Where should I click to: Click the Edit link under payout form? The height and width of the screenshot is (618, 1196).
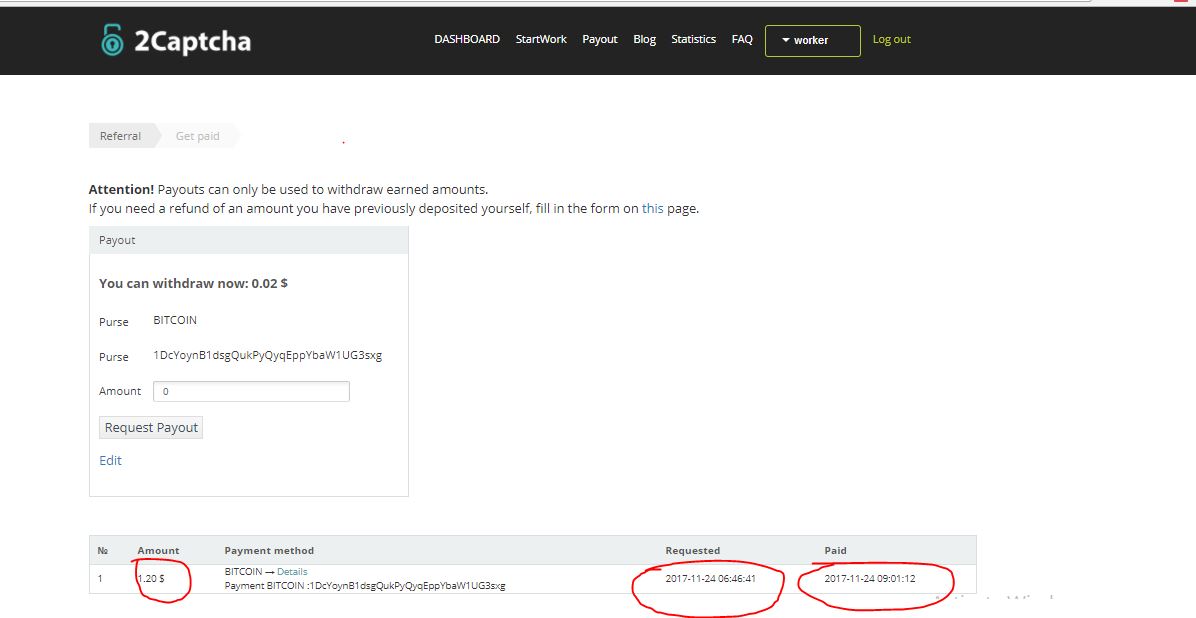[x=110, y=461]
